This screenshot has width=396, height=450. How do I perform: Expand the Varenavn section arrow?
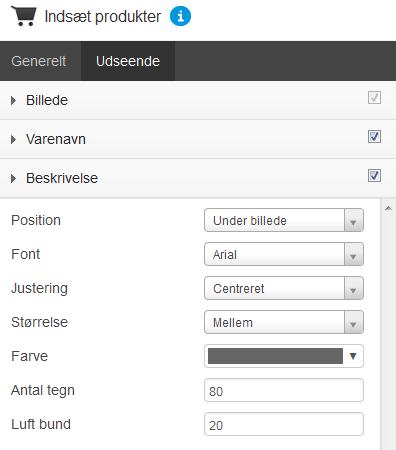(x=13, y=139)
